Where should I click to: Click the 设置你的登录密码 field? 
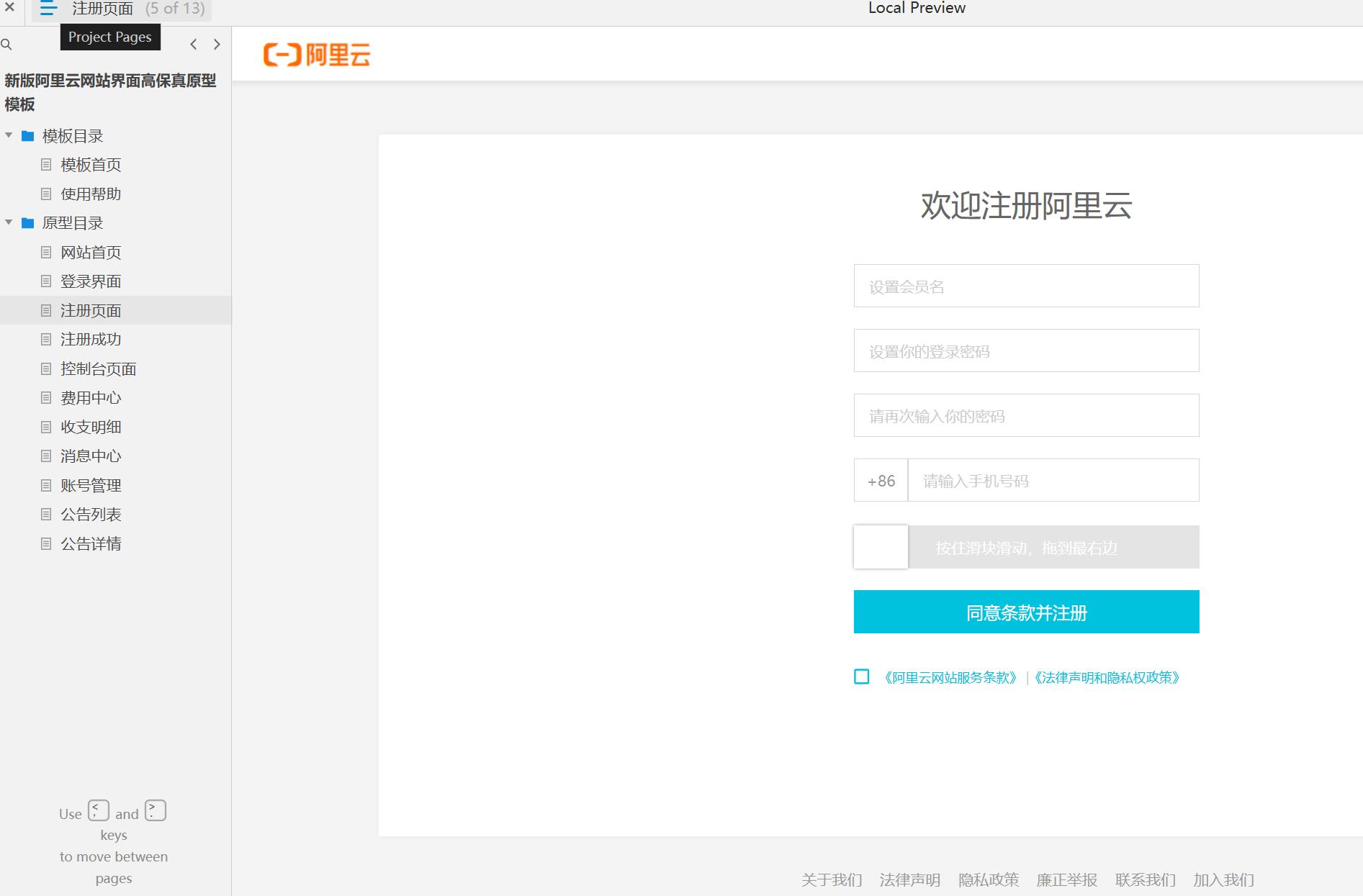[1026, 350]
